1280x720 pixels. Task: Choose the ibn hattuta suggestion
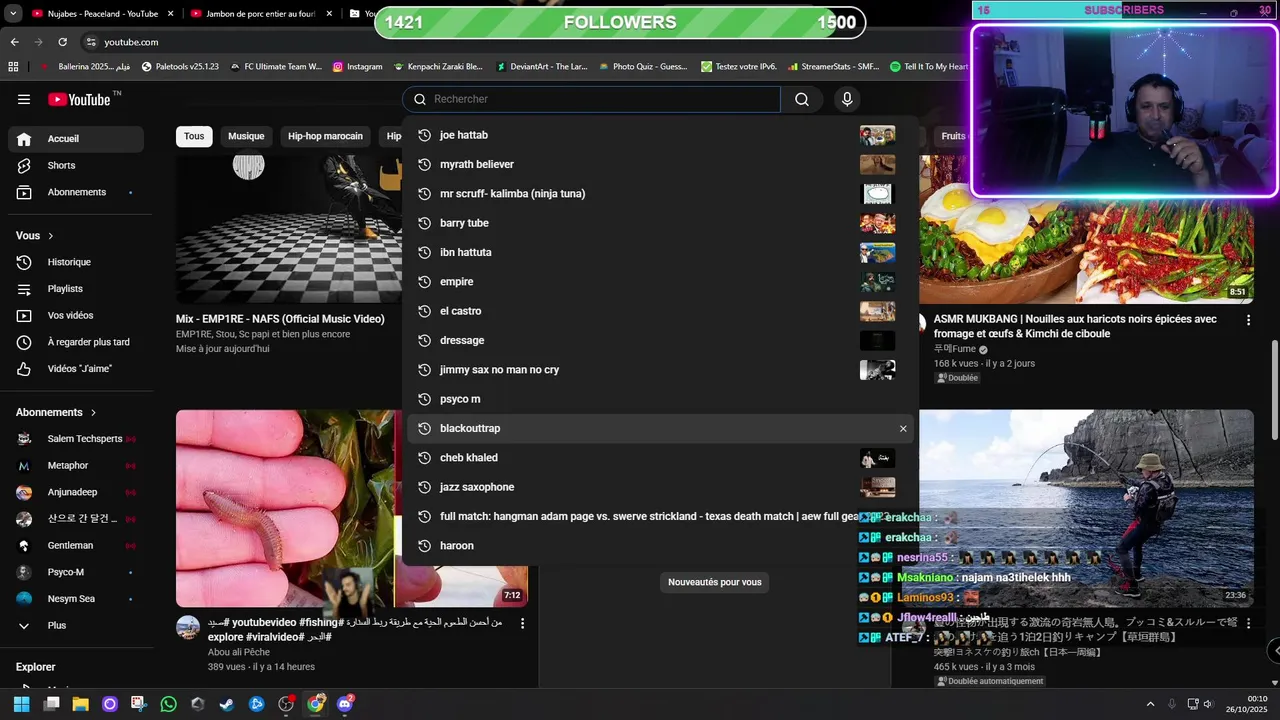(660, 252)
